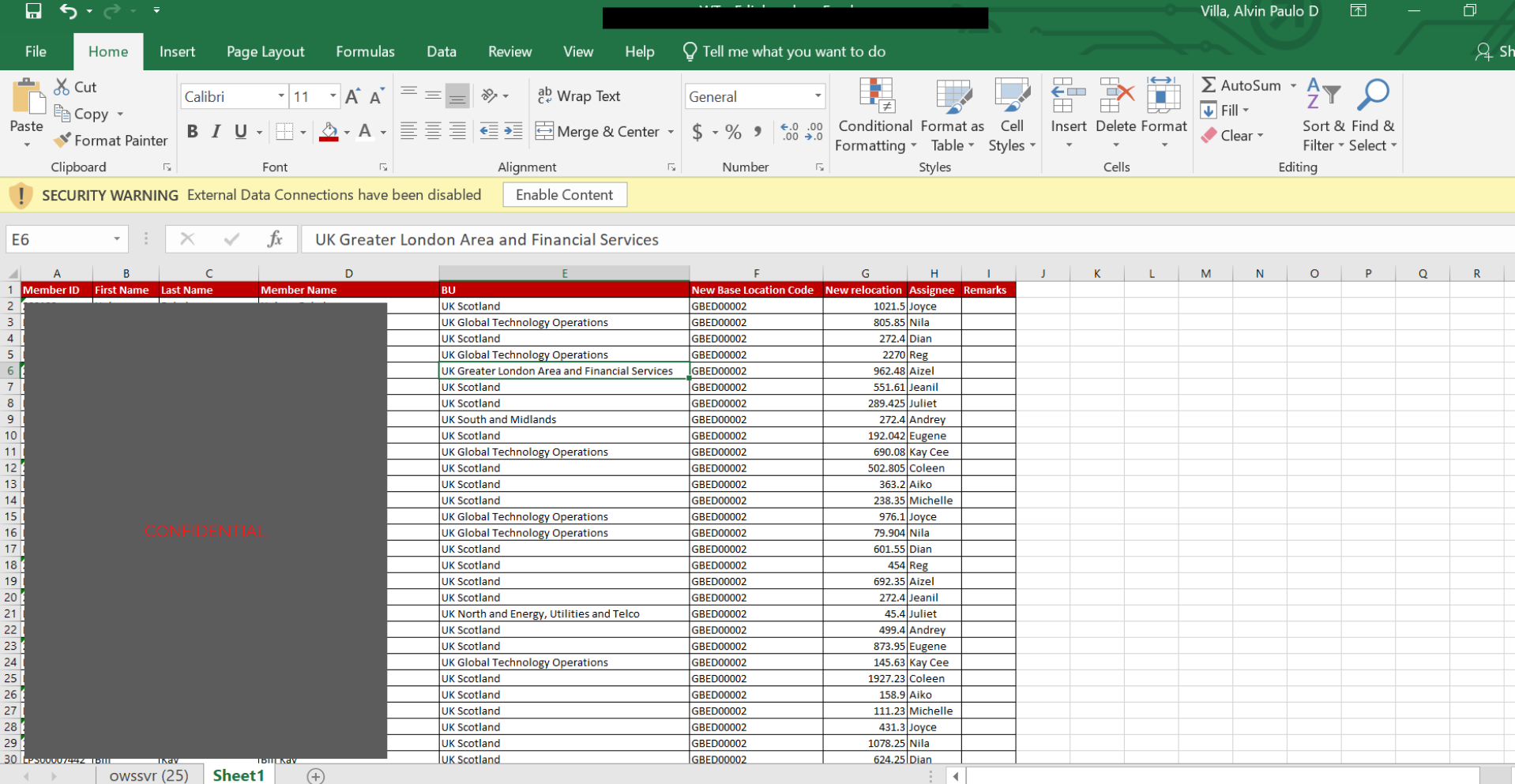
Task: Click the AutoSum sigma icon
Action: click(x=1209, y=85)
